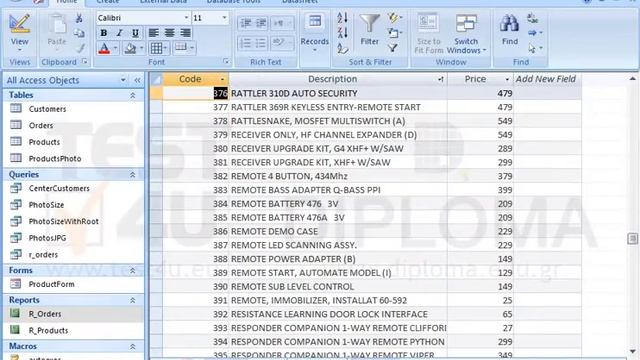Open the Font Color dropdown arrow
The image size is (640, 360).
[116, 49]
